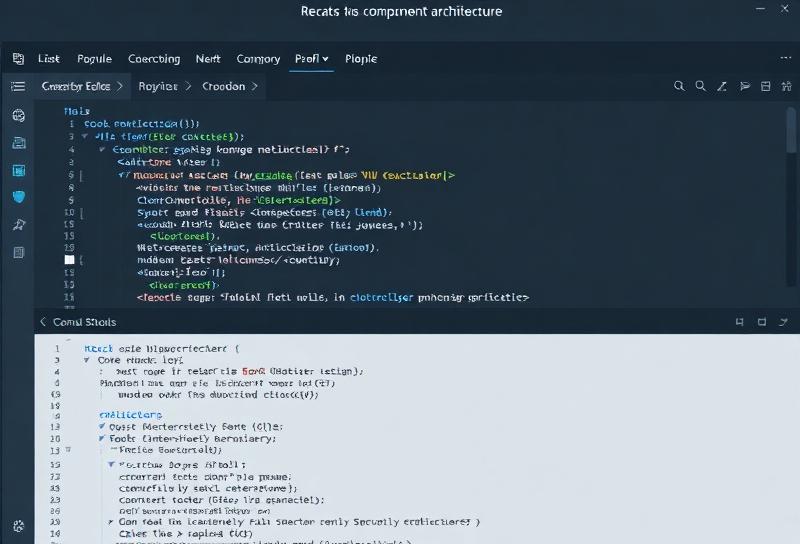This screenshot has height=544, width=800.
Task: Open the Peofl tab dropdown arrow
Action: [x=326, y=59]
